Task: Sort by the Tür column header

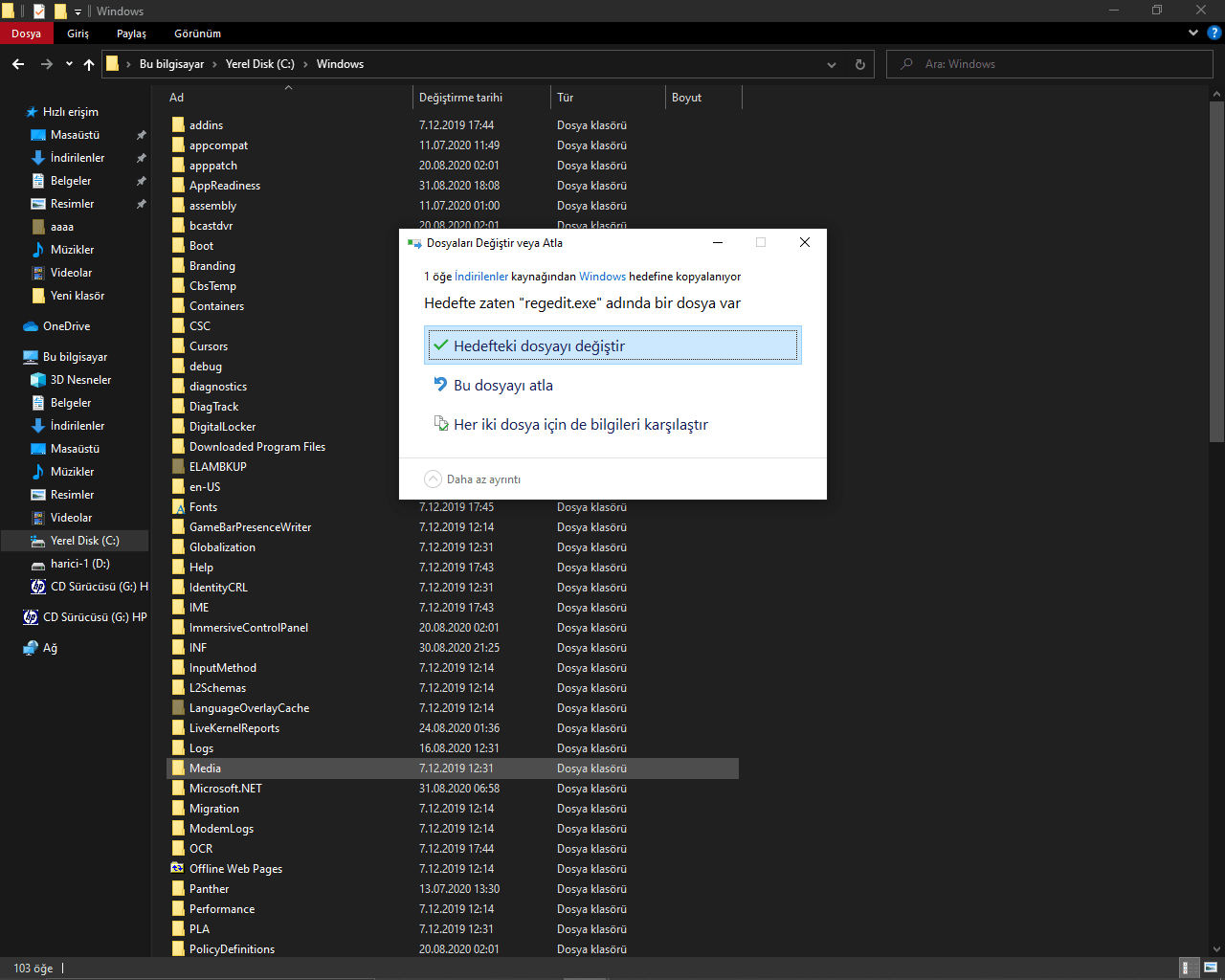Action: pyautogui.click(x=609, y=98)
